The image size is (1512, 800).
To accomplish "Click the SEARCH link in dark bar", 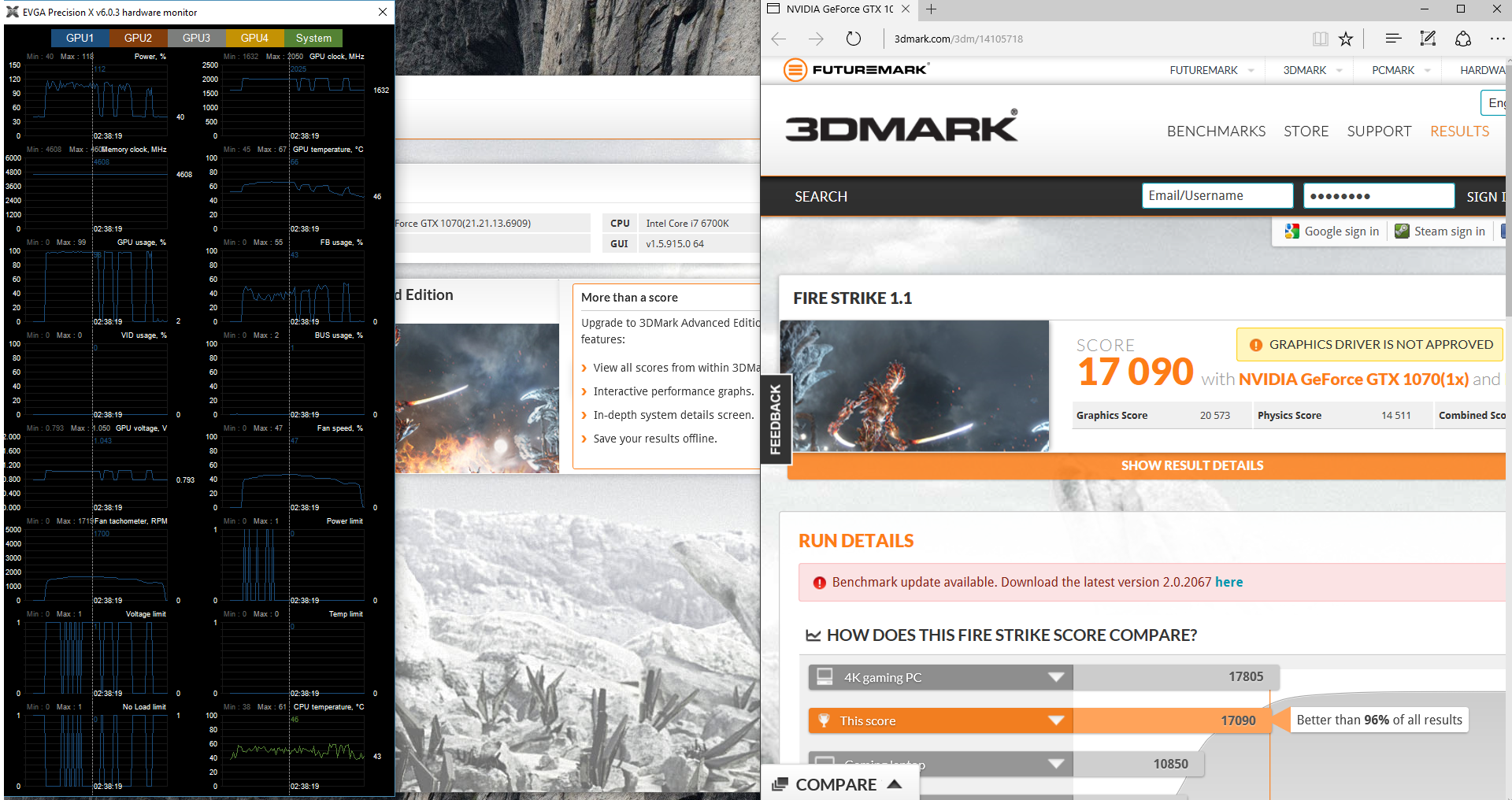I will tap(821, 197).
